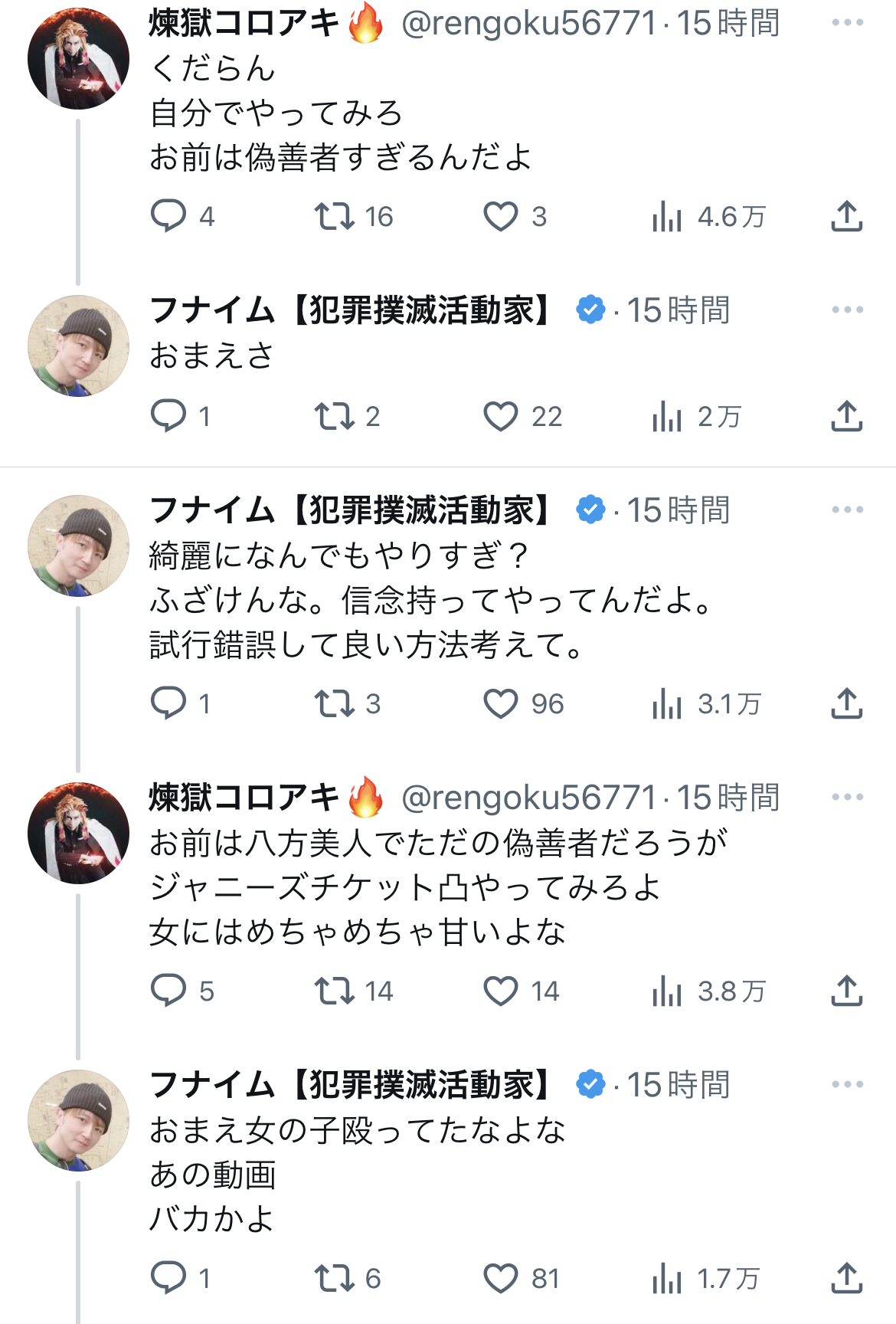
Task: Open 煉獄コロアキ avatar on the top tweet
Action: coord(78,58)
